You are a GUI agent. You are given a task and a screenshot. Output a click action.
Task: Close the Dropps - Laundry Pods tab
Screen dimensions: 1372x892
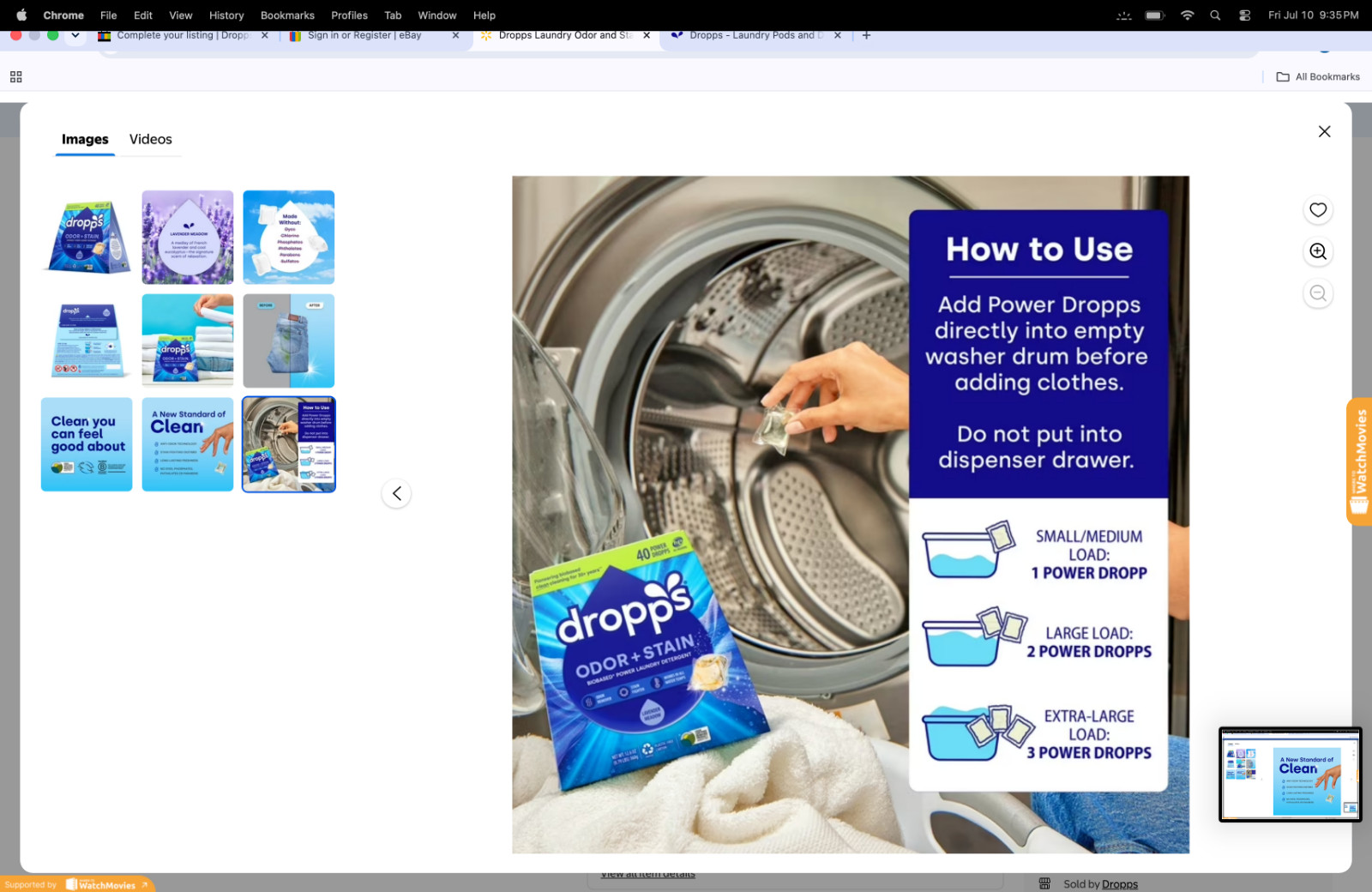[838, 35]
